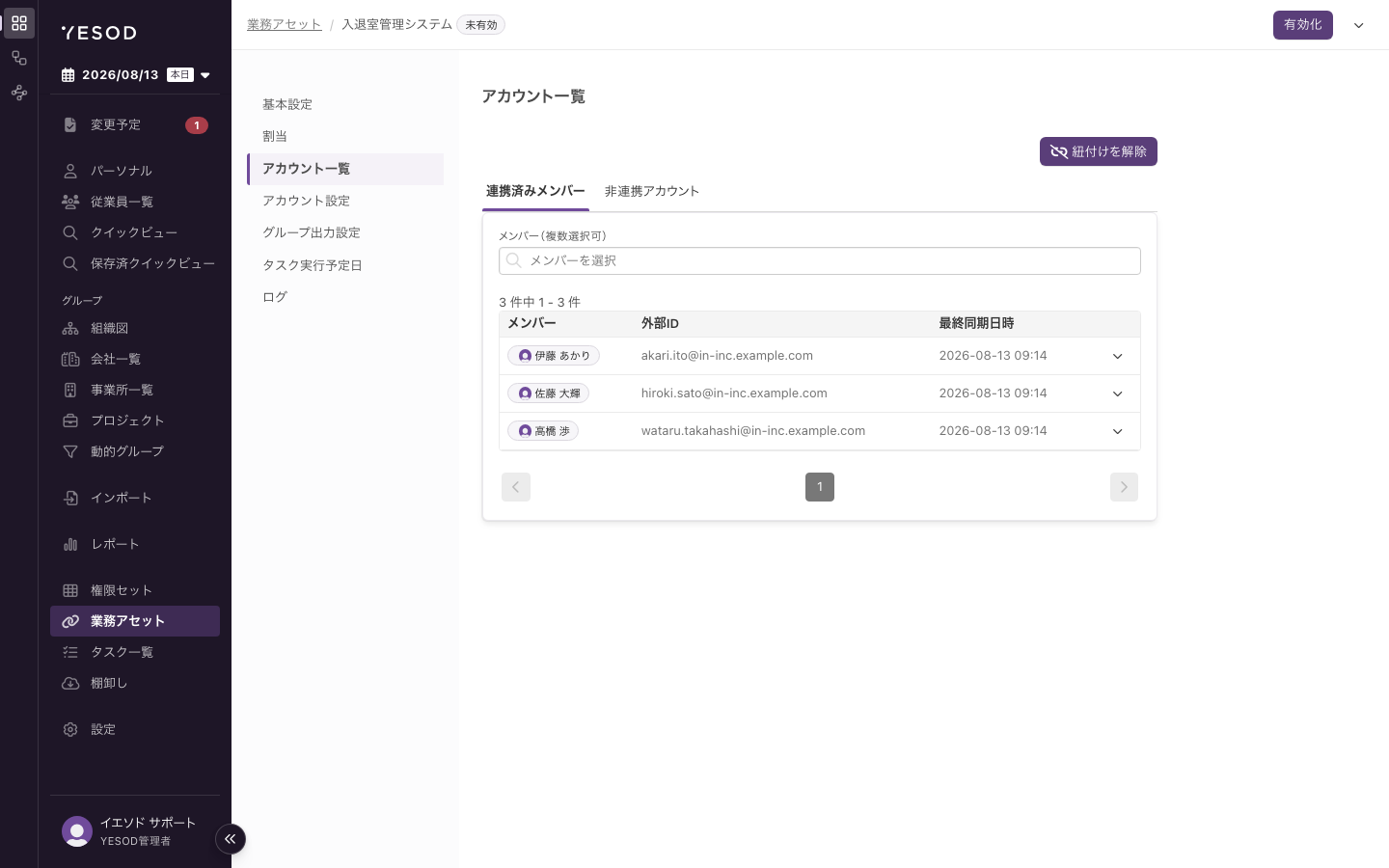This screenshot has width=1389, height=868.
Task: Open プロジェクト in sidebar
Action: tap(135, 420)
